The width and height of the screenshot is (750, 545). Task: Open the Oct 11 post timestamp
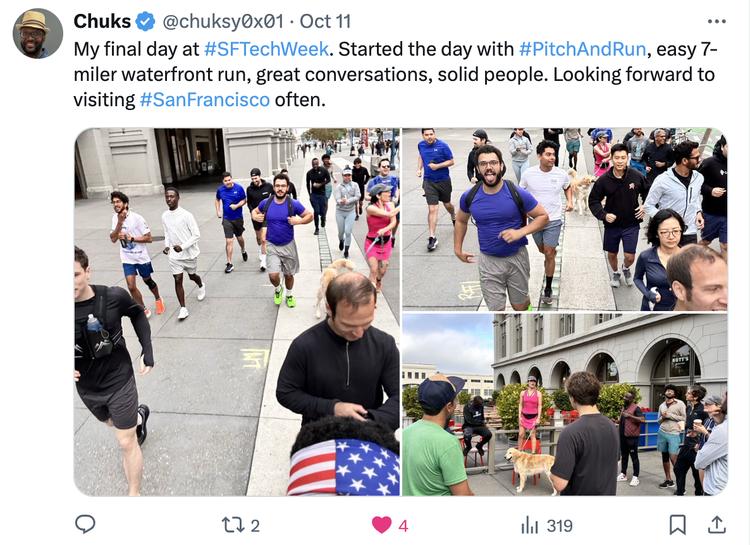(325, 22)
